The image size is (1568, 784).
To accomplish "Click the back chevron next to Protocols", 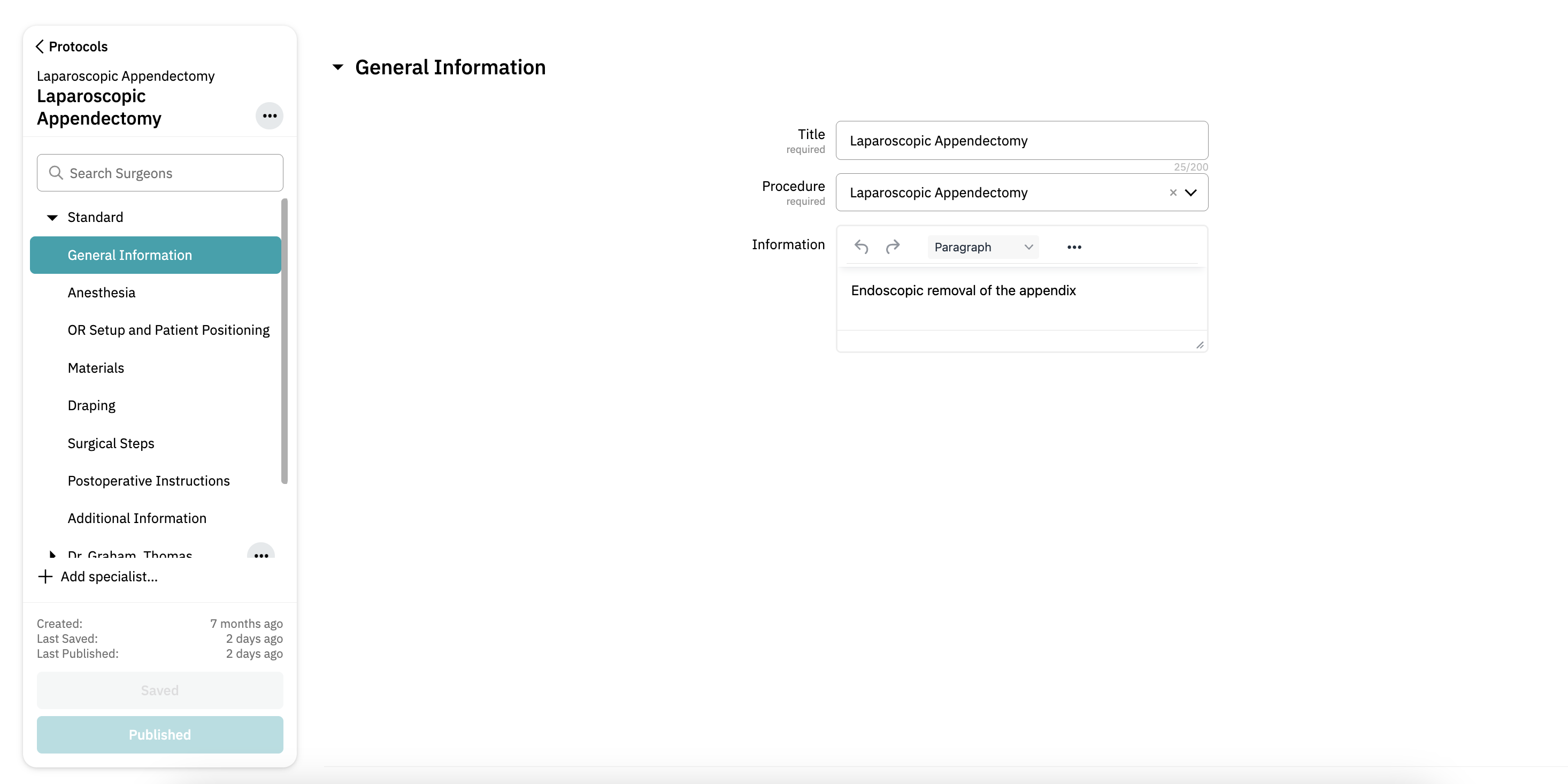I will (40, 47).
